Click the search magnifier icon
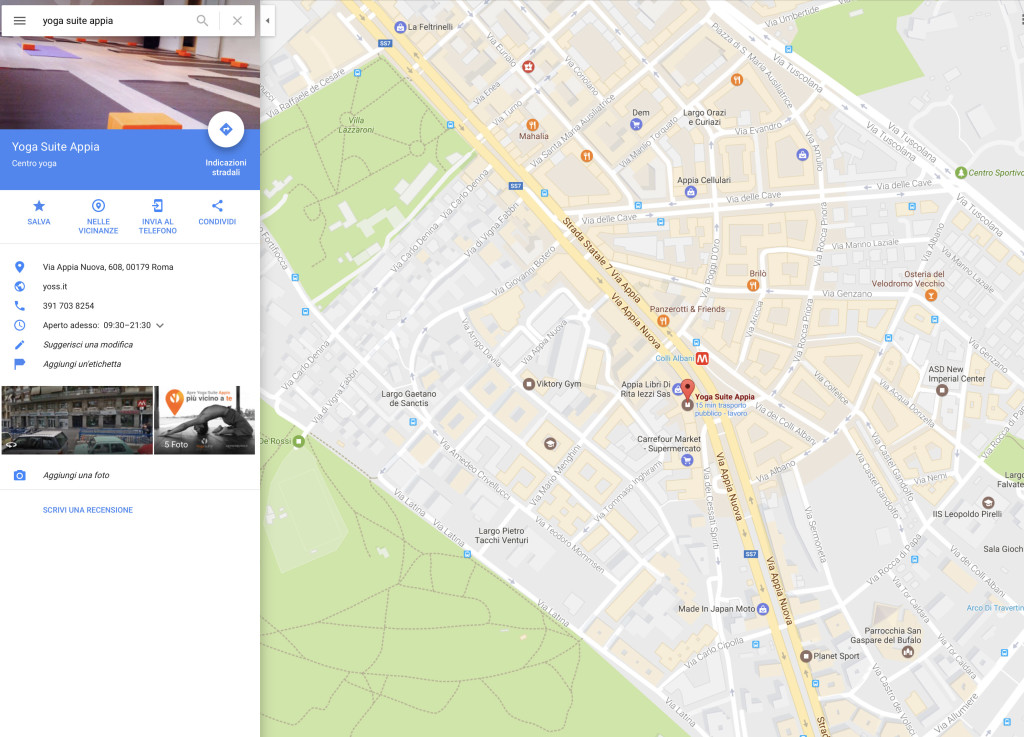The width and height of the screenshot is (1024, 737). pos(202,20)
